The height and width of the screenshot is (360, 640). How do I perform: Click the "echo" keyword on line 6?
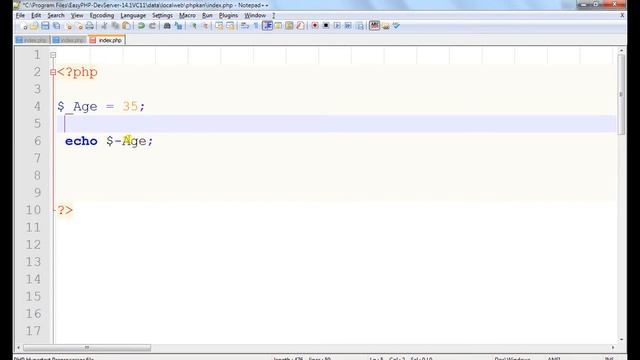click(81, 141)
